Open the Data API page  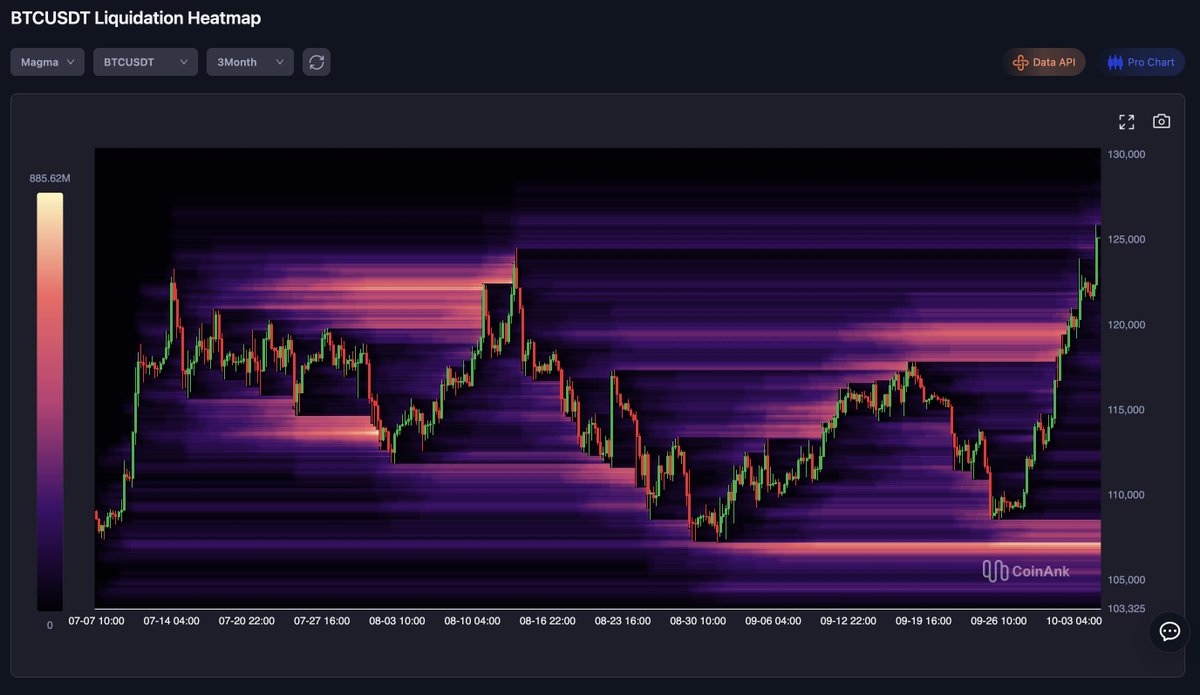[x=1044, y=61]
